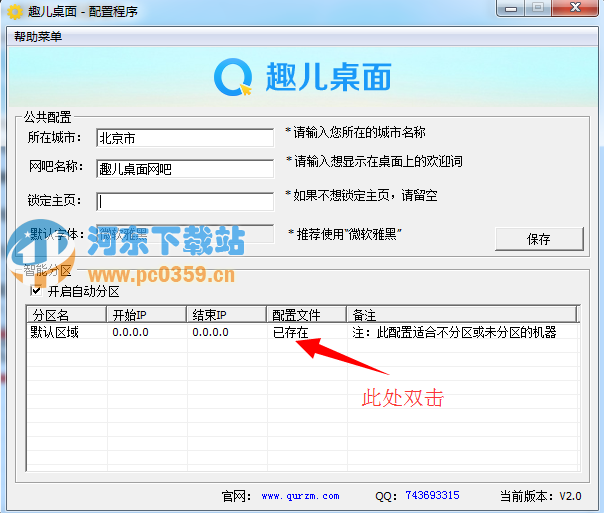Click the 当前版本：V2.0 version text

tap(540, 496)
